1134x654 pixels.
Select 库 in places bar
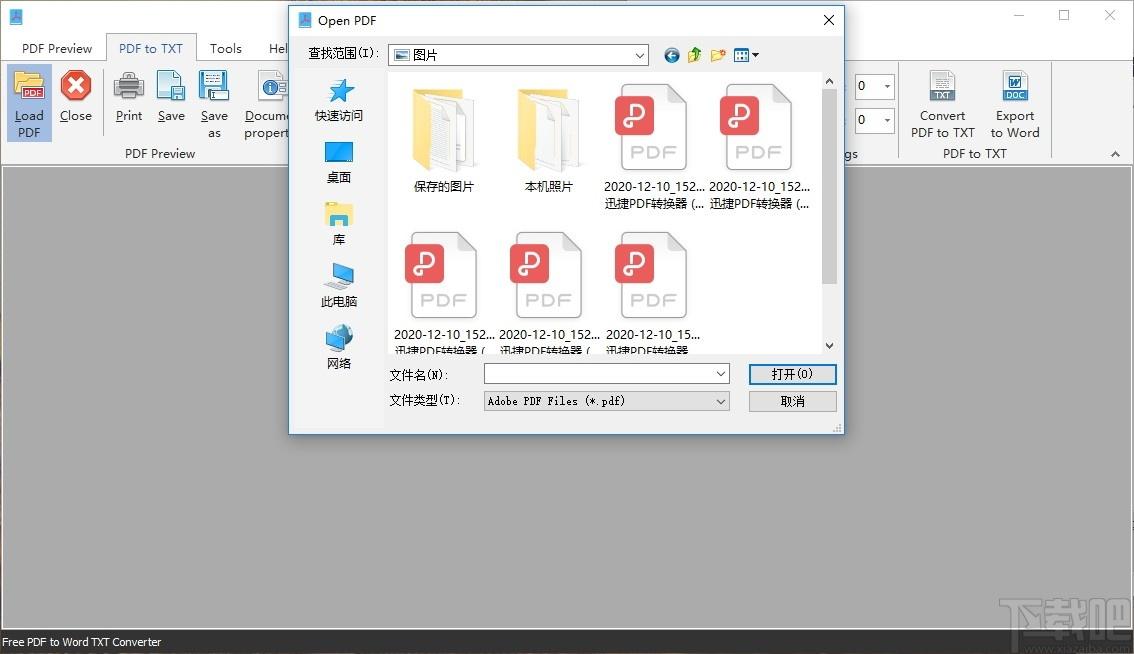[x=338, y=224]
